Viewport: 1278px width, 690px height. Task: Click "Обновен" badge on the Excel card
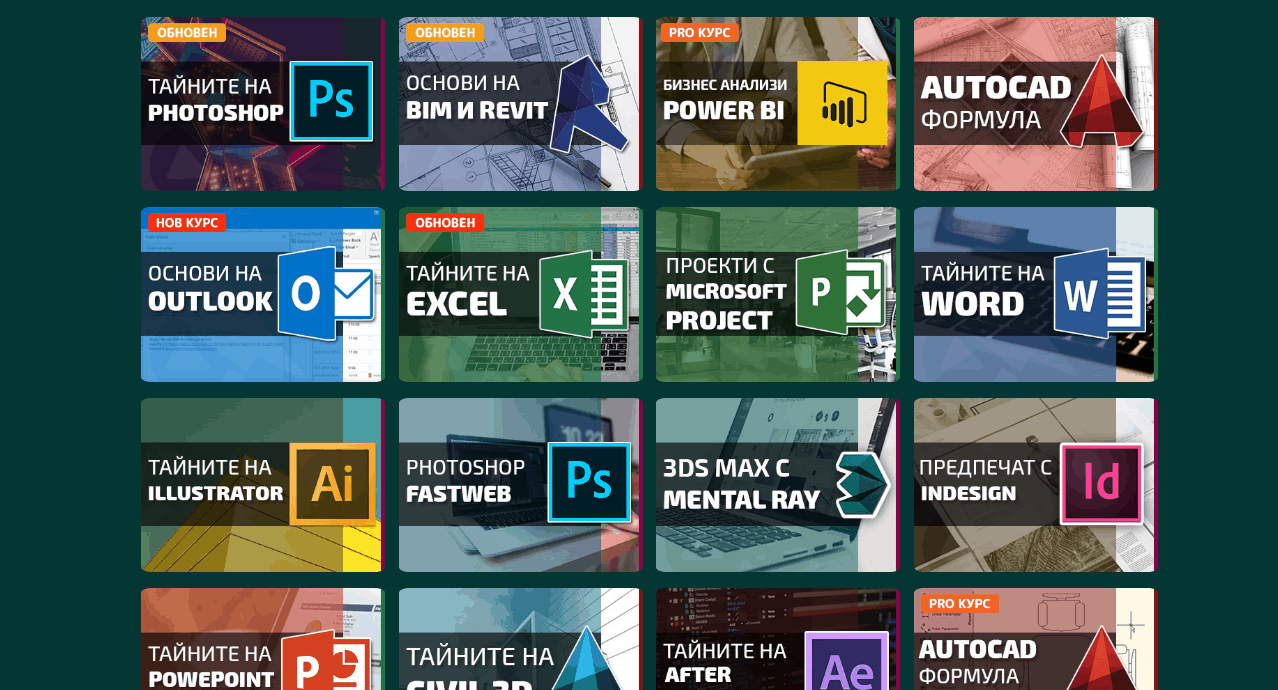(x=445, y=223)
